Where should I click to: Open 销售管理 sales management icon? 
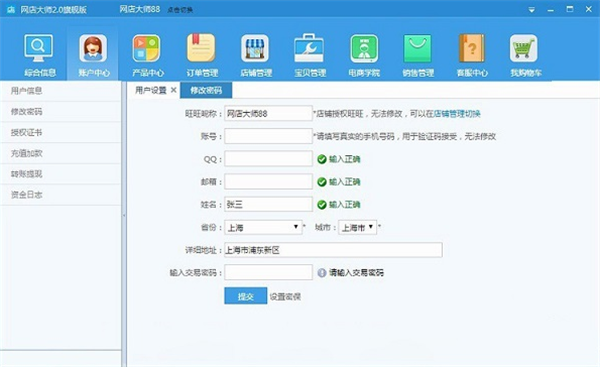418,48
